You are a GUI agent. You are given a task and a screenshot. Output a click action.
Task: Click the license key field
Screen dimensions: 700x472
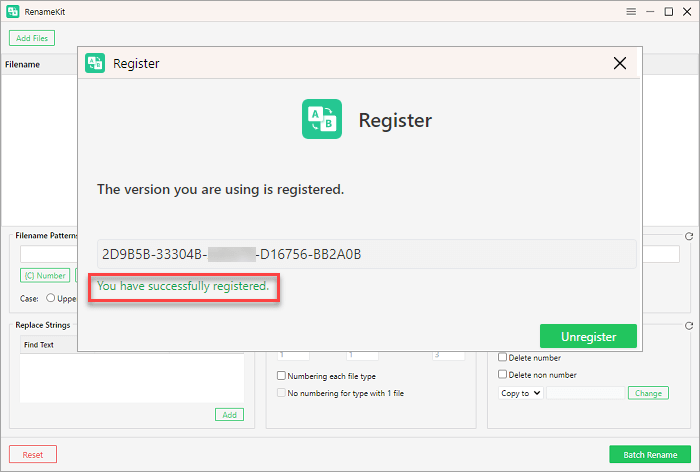(366, 254)
